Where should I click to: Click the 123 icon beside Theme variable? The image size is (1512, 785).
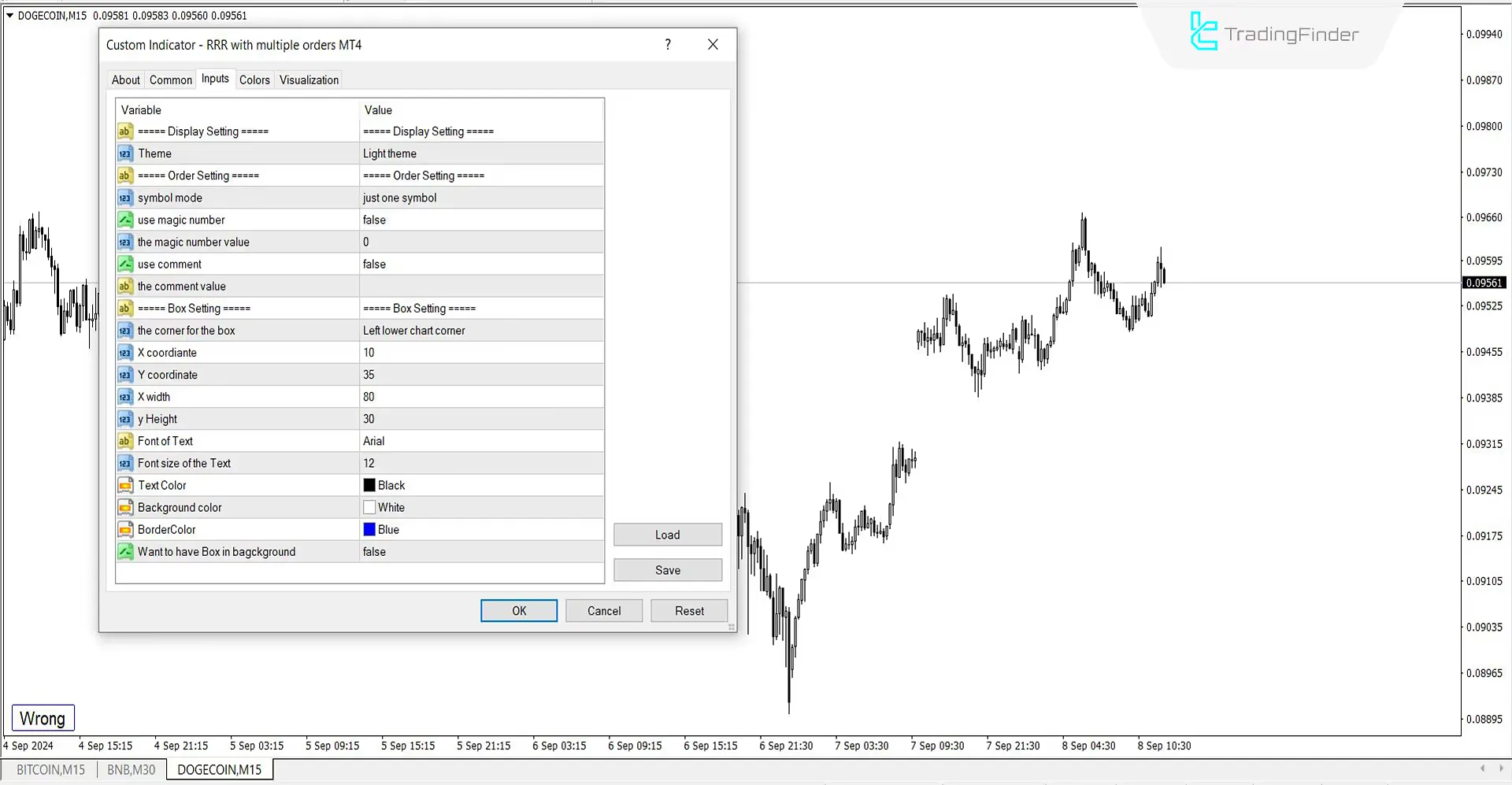pyautogui.click(x=125, y=153)
